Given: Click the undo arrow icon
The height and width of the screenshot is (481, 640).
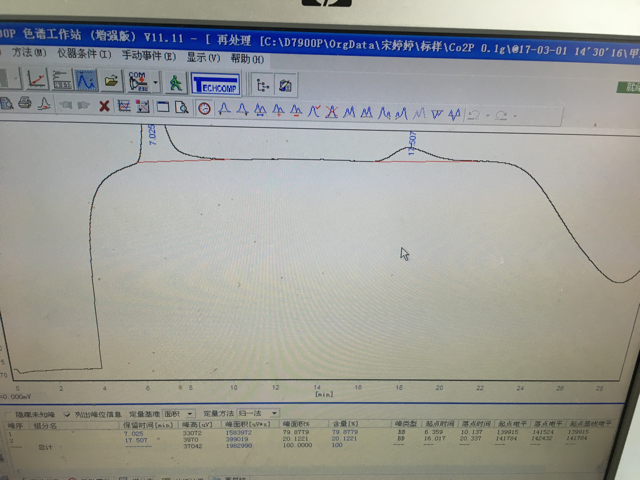Looking at the screenshot, I should tap(474, 115).
